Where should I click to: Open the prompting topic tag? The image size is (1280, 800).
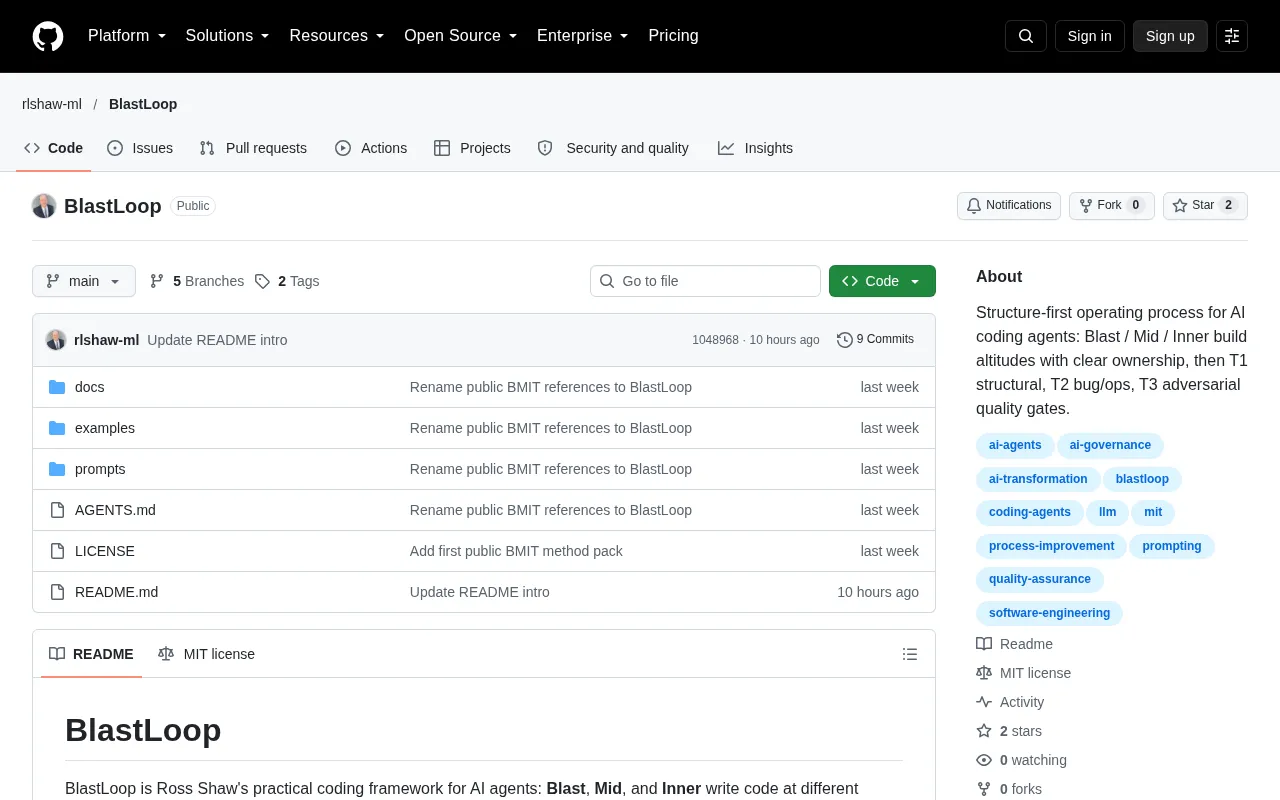tap(1172, 546)
